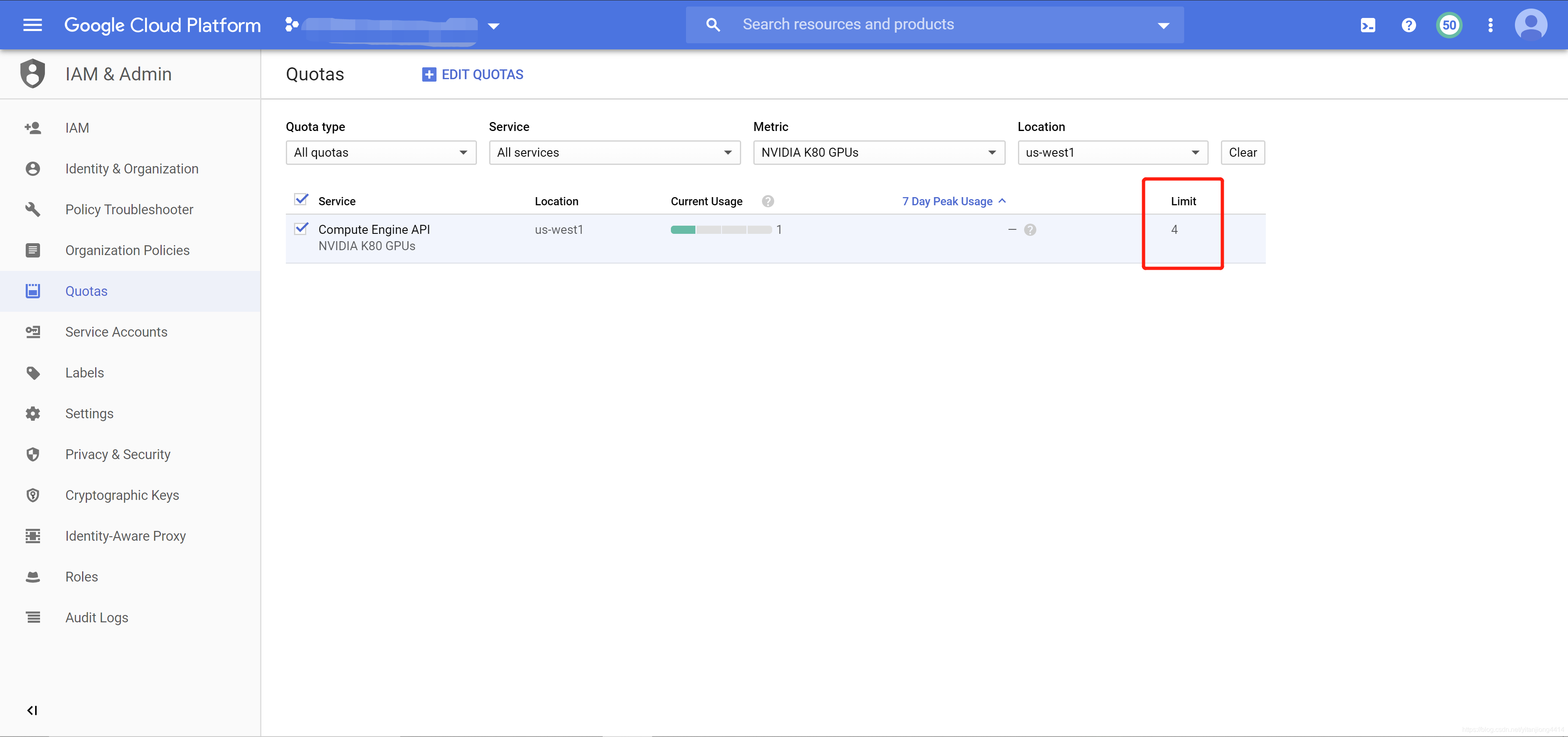Collapse the sidebar navigation panel
Viewport: 1568px width, 737px height.
click(x=32, y=710)
